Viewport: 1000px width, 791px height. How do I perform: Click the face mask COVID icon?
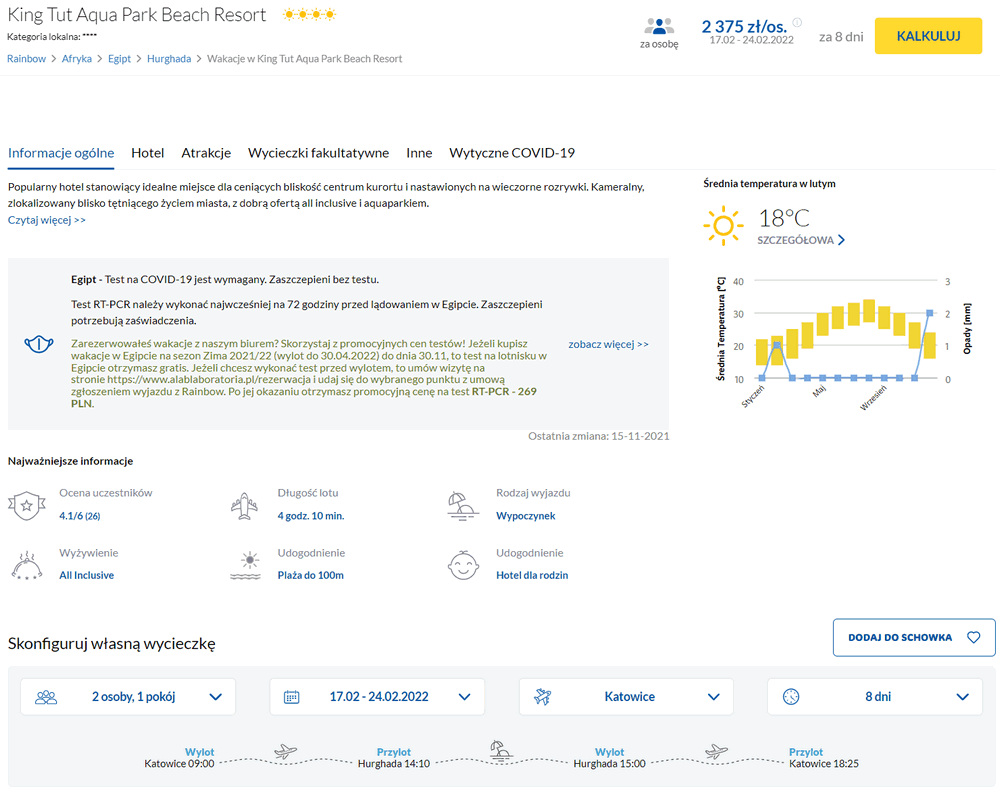39,344
